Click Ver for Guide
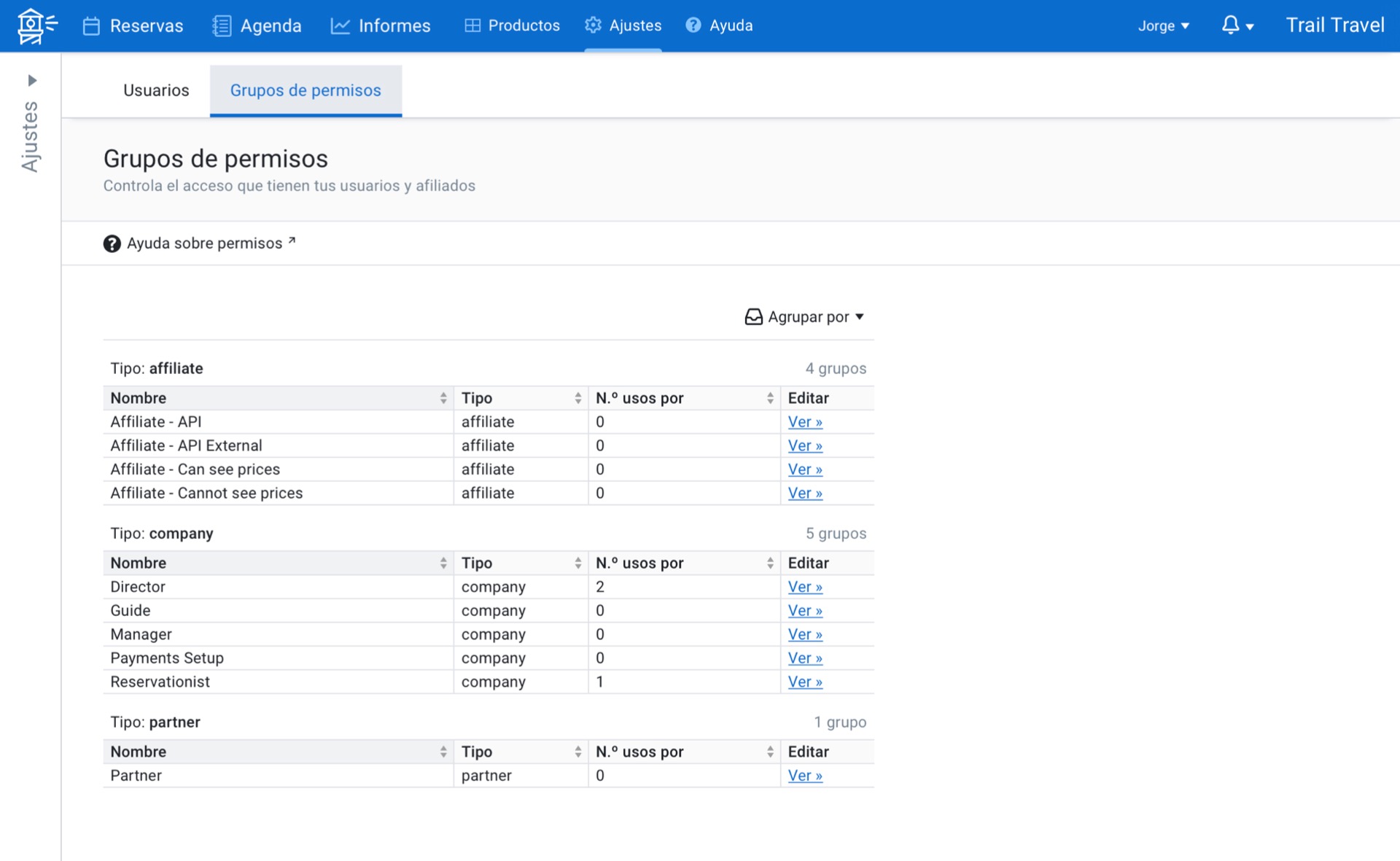 pyautogui.click(x=805, y=611)
